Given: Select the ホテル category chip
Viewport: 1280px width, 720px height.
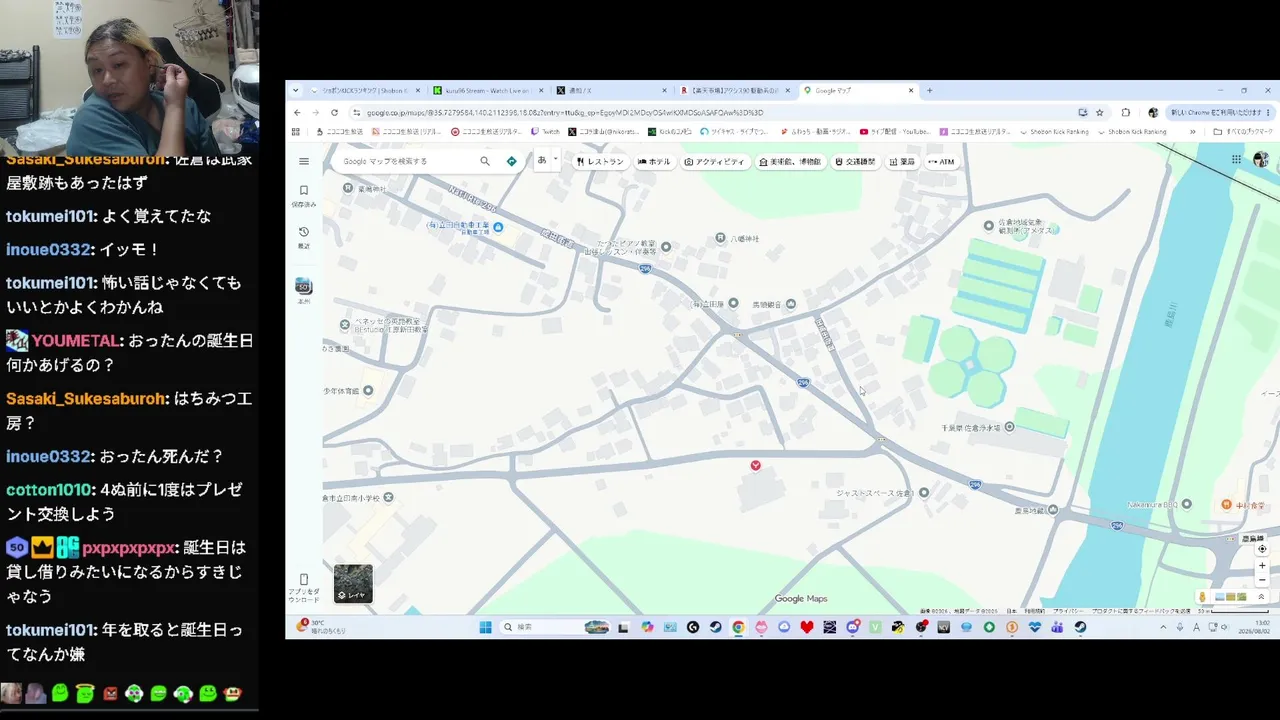Looking at the screenshot, I should [x=655, y=162].
